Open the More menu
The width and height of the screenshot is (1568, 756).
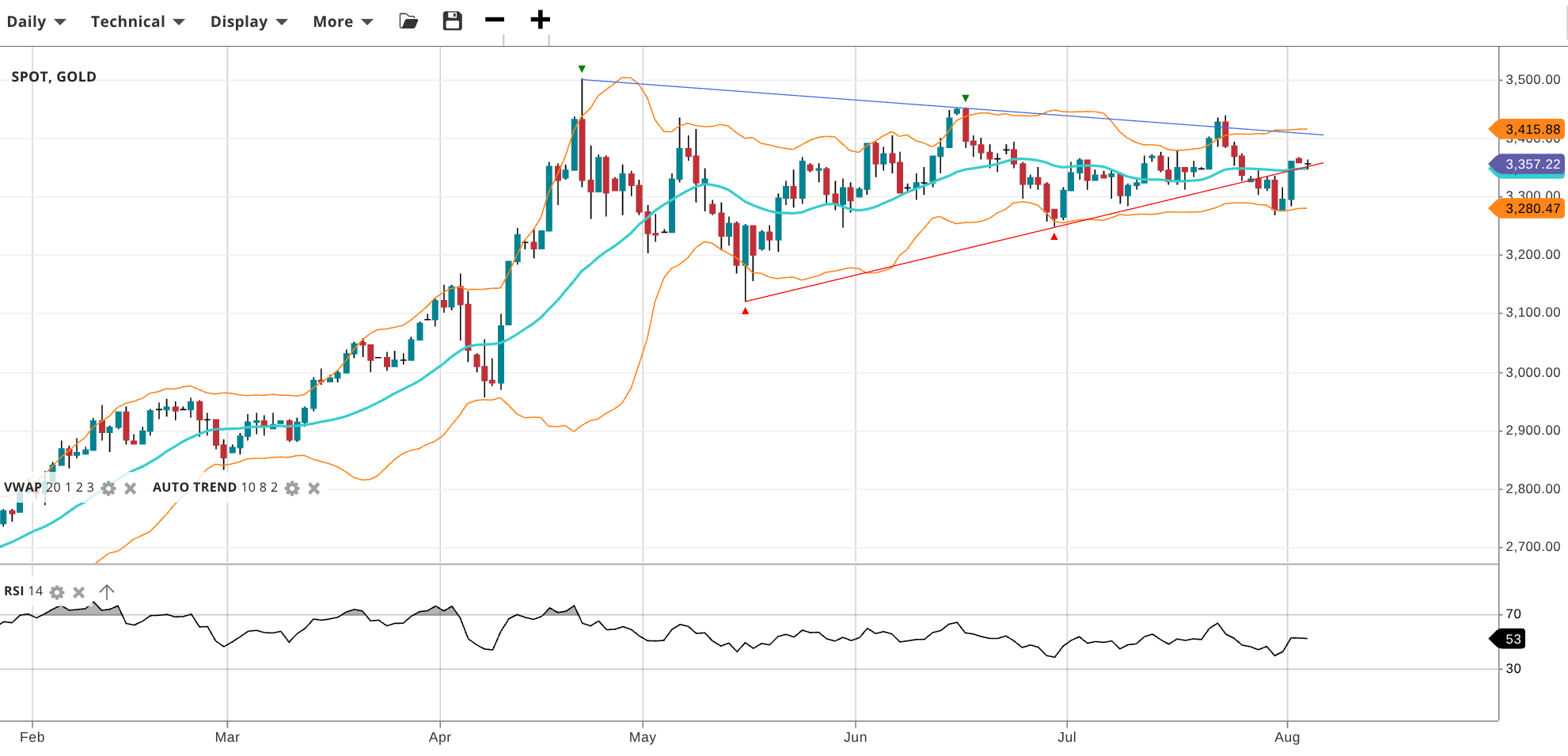(x=342, y=21)
